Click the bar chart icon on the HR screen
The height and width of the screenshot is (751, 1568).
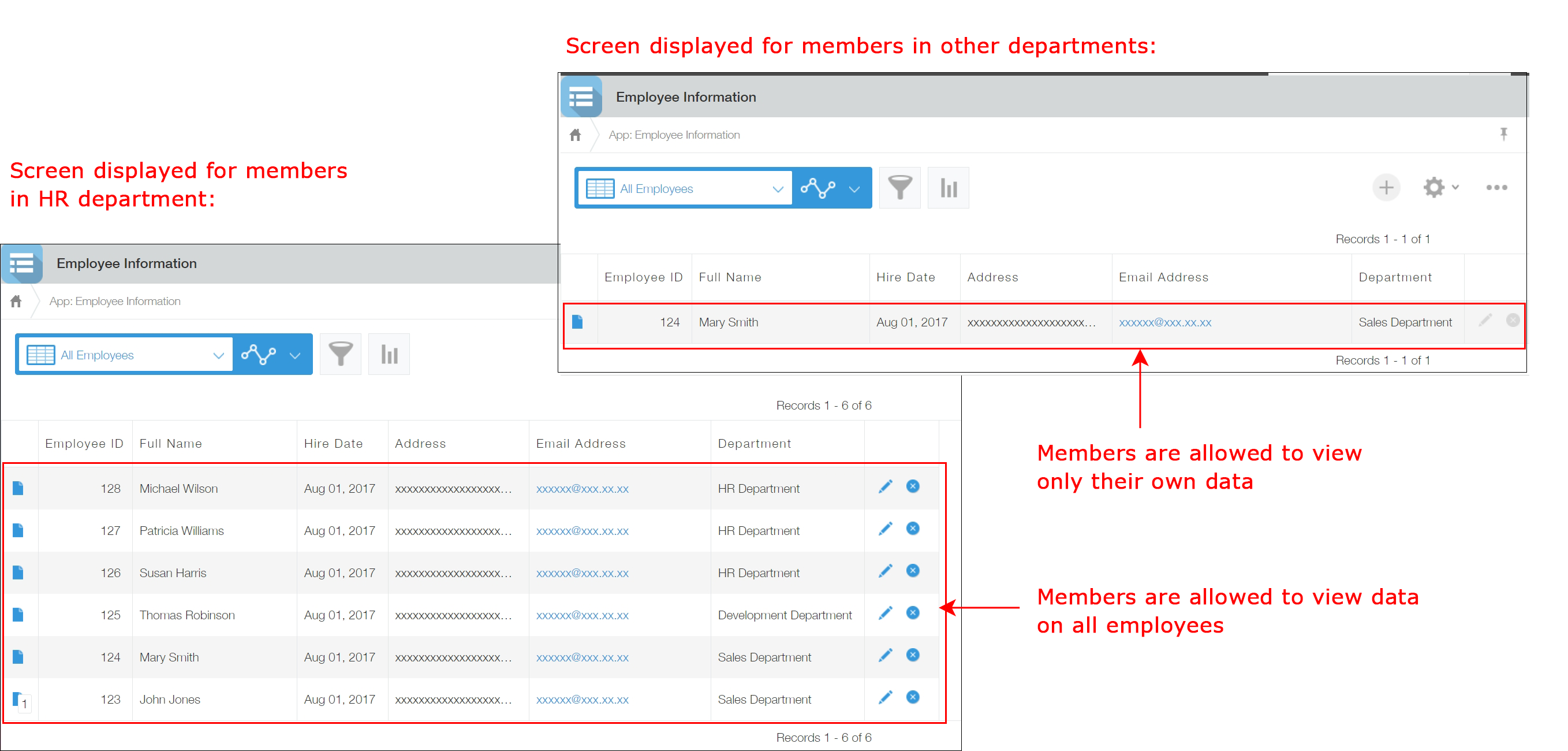tap(389, 354)
